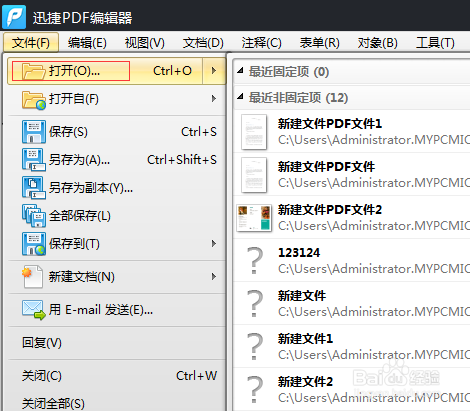This screenshot has height=411, width=470.
Task: Open the 工具(T) menu
Action: pyautogui.click(x=435, y=43)
